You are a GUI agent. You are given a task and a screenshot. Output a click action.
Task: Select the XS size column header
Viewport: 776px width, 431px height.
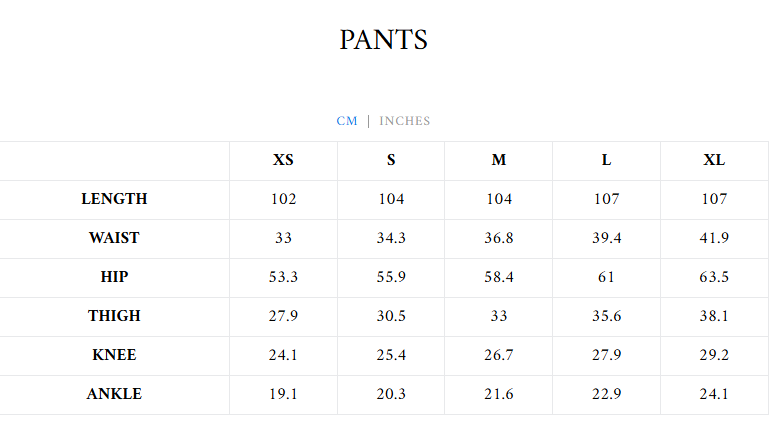coord(283,160)
